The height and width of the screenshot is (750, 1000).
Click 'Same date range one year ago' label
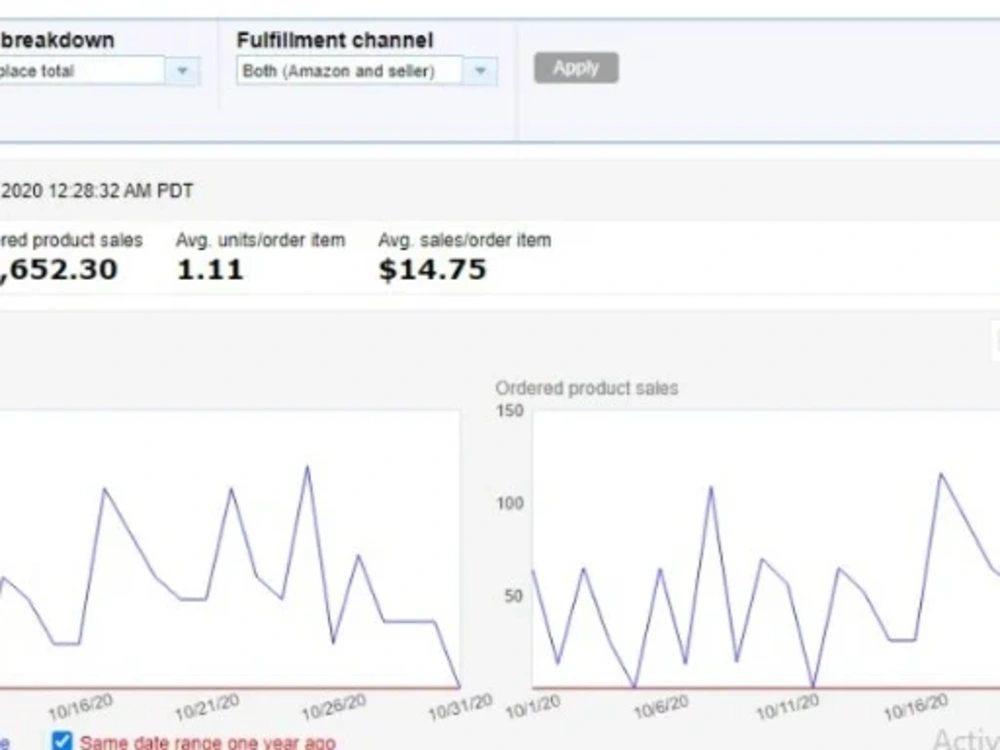point(208,742)
